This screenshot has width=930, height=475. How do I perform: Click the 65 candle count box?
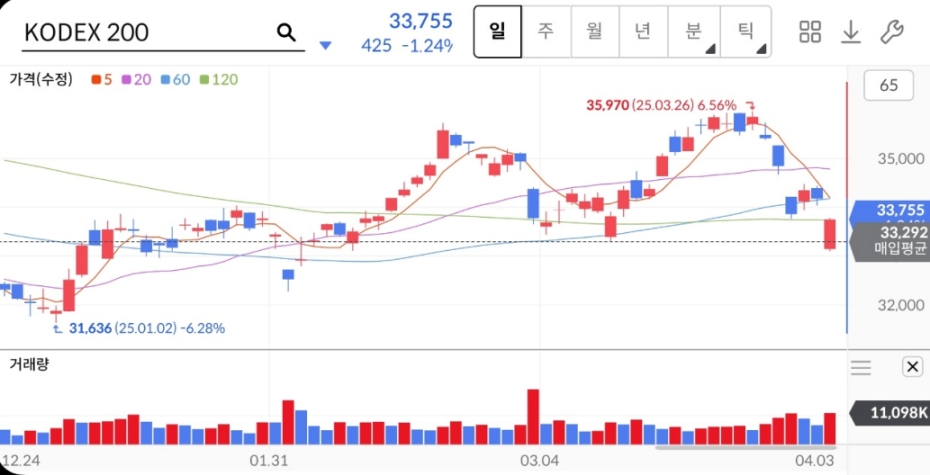[888, 86]
